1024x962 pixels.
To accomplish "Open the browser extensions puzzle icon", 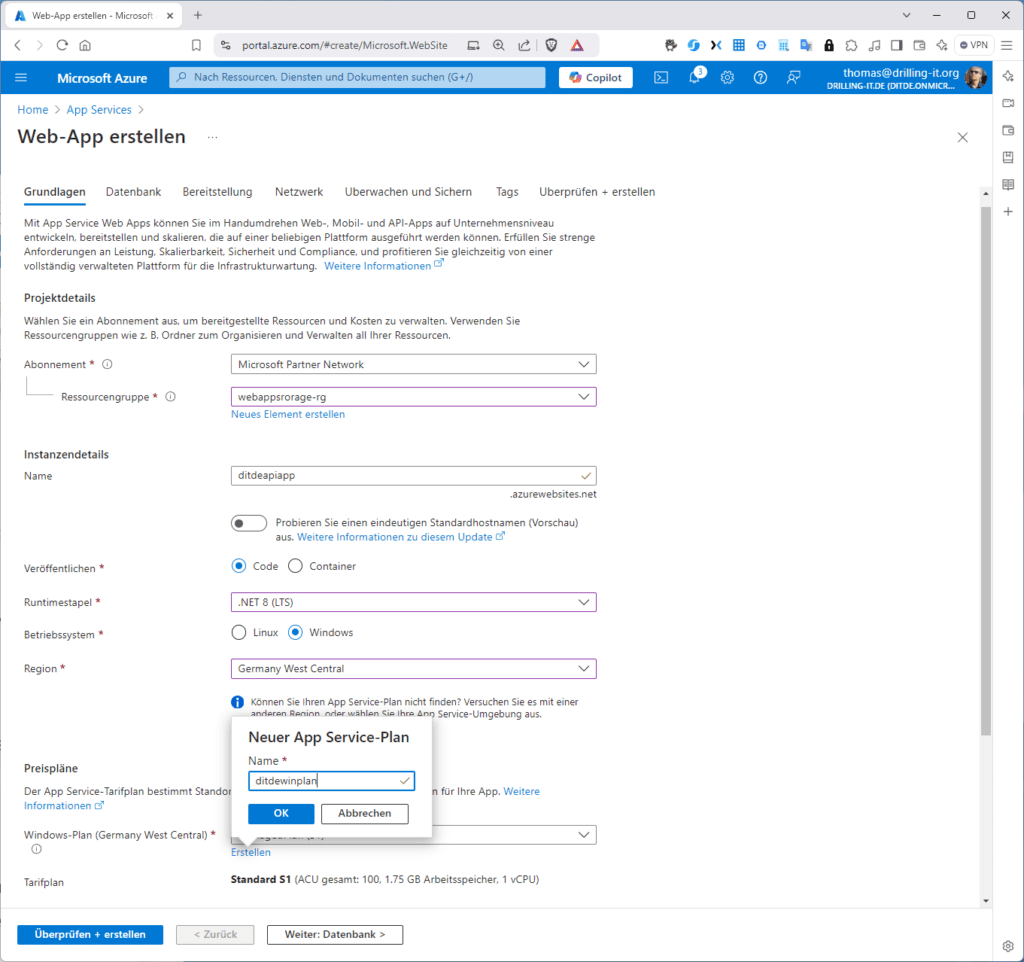I will (851, 45).
